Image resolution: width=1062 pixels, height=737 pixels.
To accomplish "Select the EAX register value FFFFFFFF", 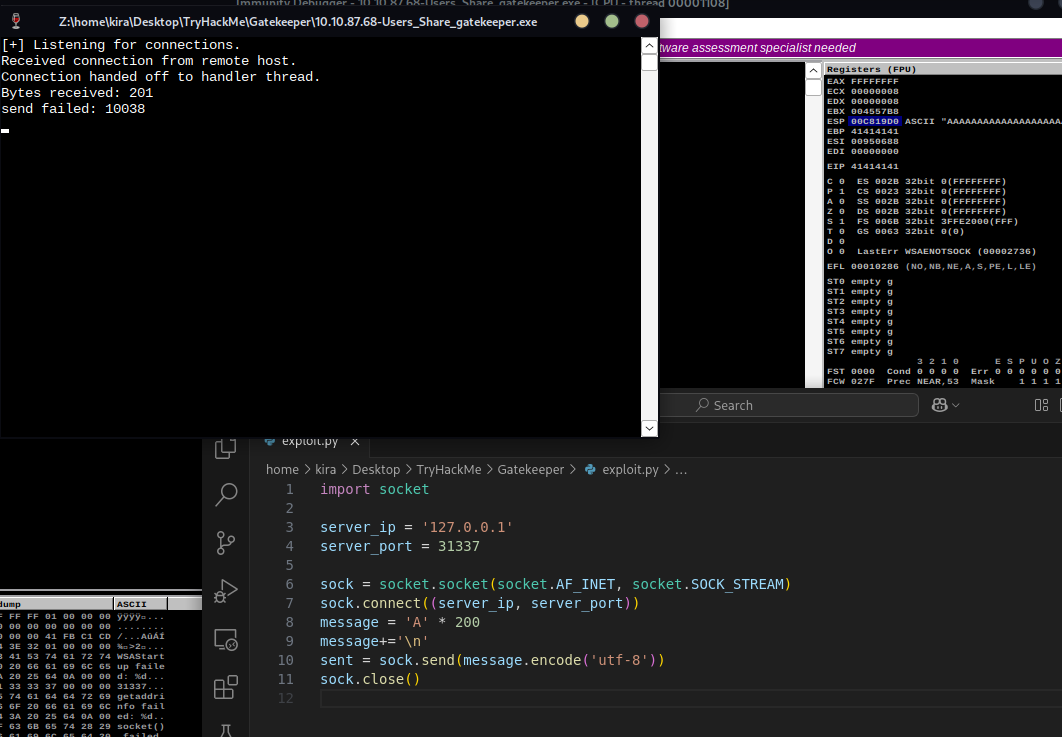I will pos(874,81).
